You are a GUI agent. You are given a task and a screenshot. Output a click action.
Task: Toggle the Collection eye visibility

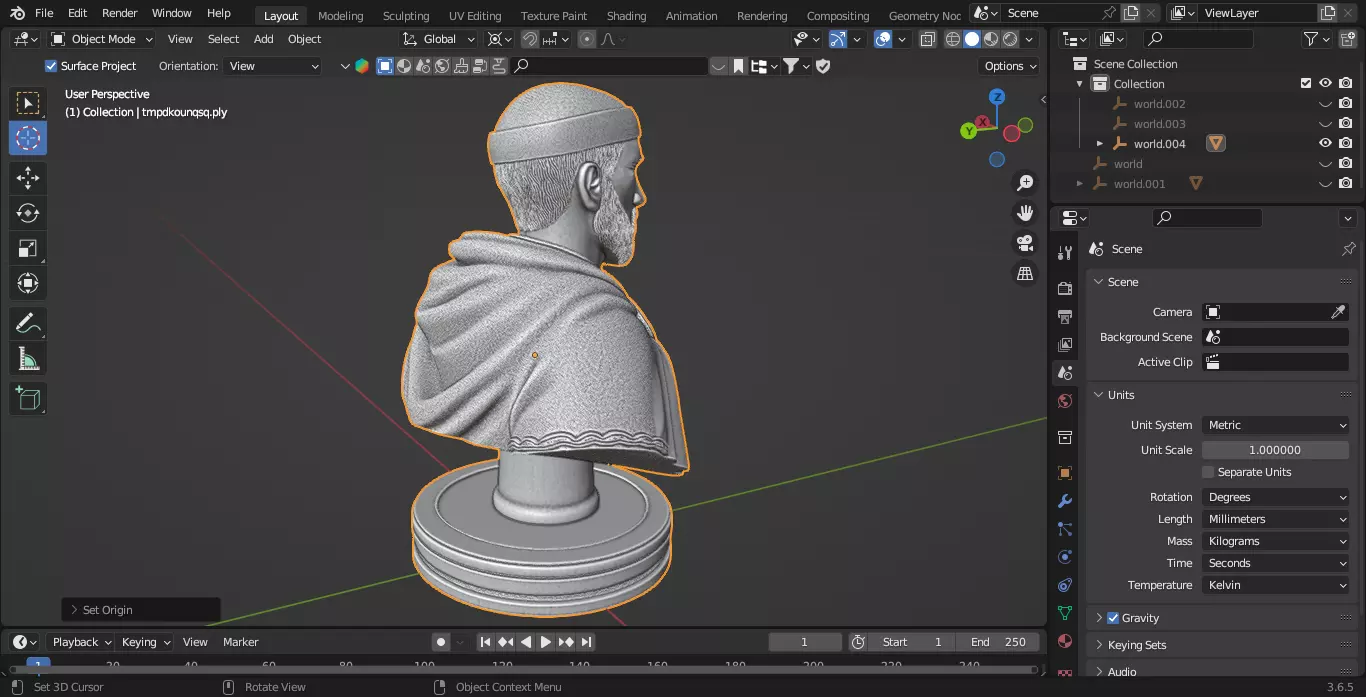click(1325, 84)
